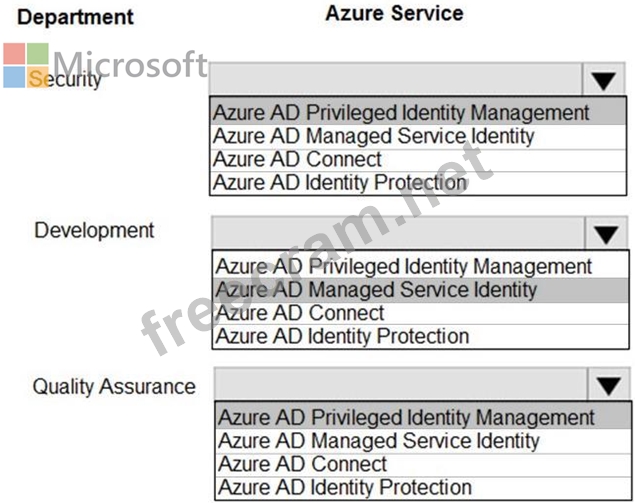Choose Identity Protection for Development

(x=421, y=337)
